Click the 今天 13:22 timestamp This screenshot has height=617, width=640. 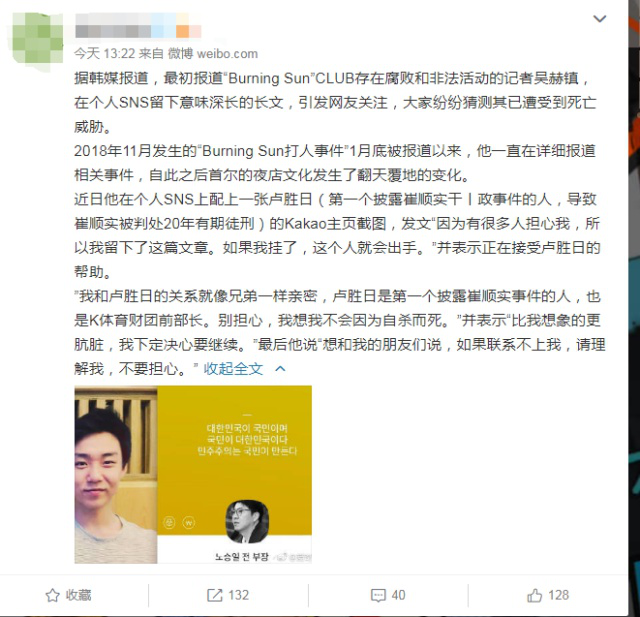pos(104,53)
